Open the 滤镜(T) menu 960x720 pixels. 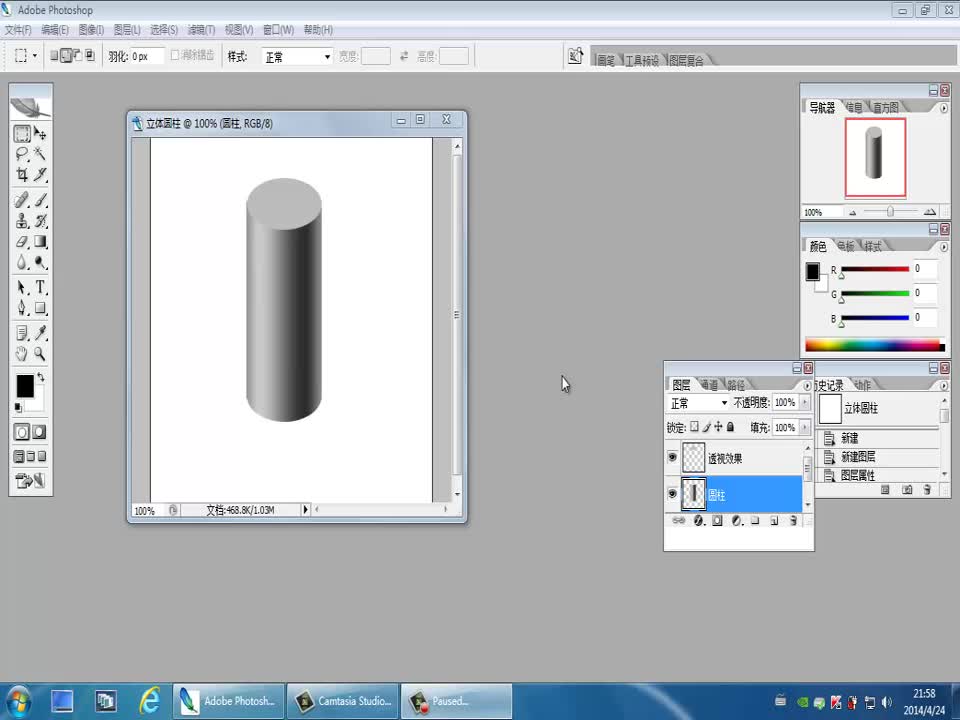point(202,30)
